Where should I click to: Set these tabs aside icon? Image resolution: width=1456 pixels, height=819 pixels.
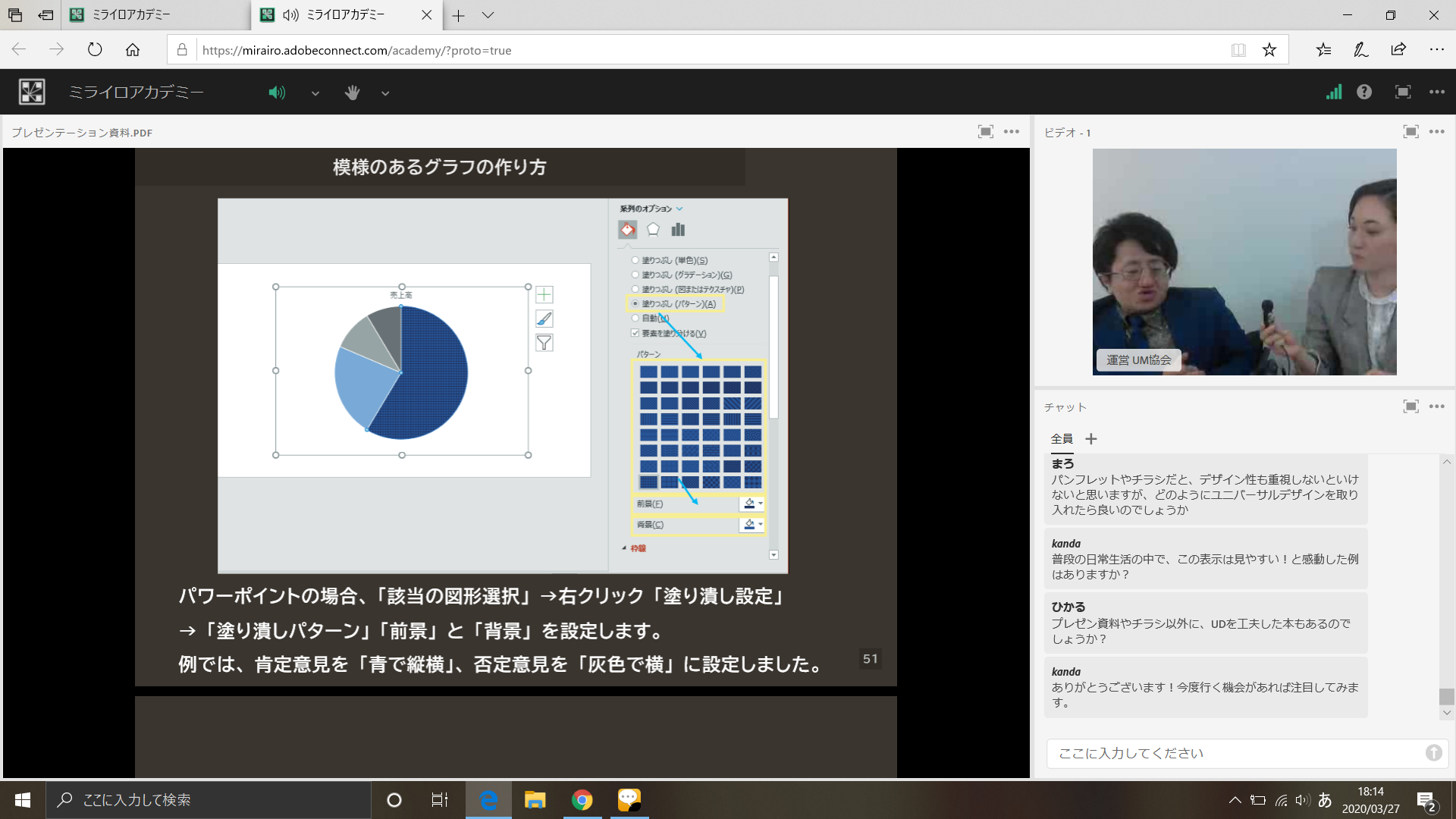(x=46, y=15)
